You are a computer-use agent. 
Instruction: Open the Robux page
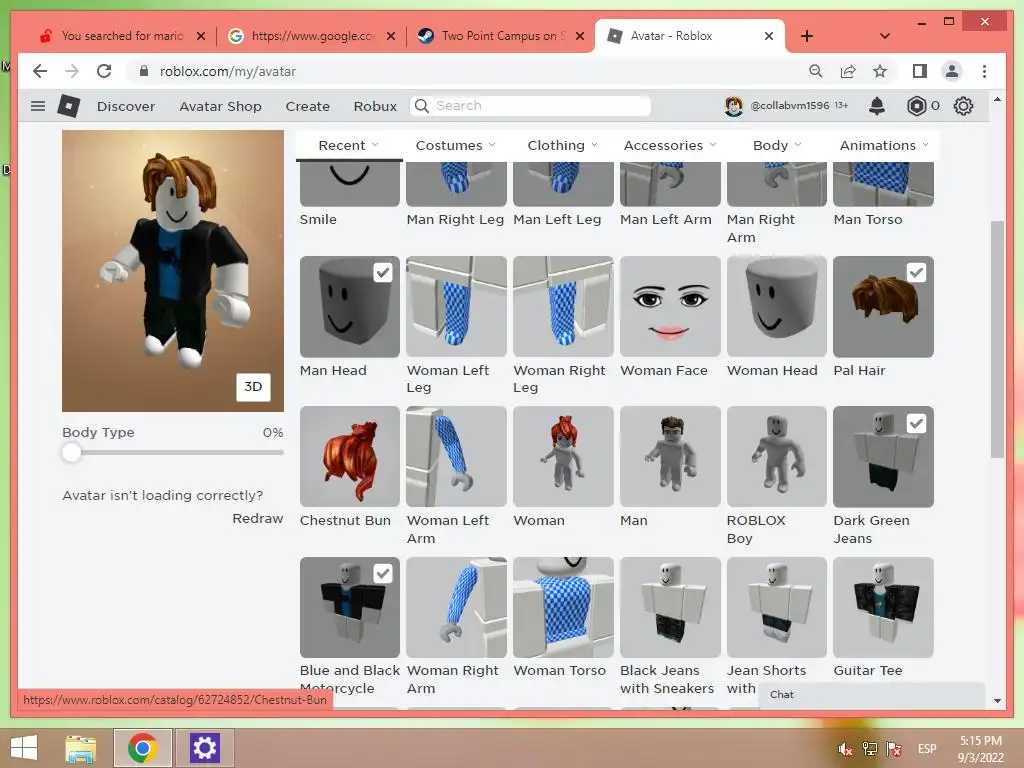pos(376,106)
